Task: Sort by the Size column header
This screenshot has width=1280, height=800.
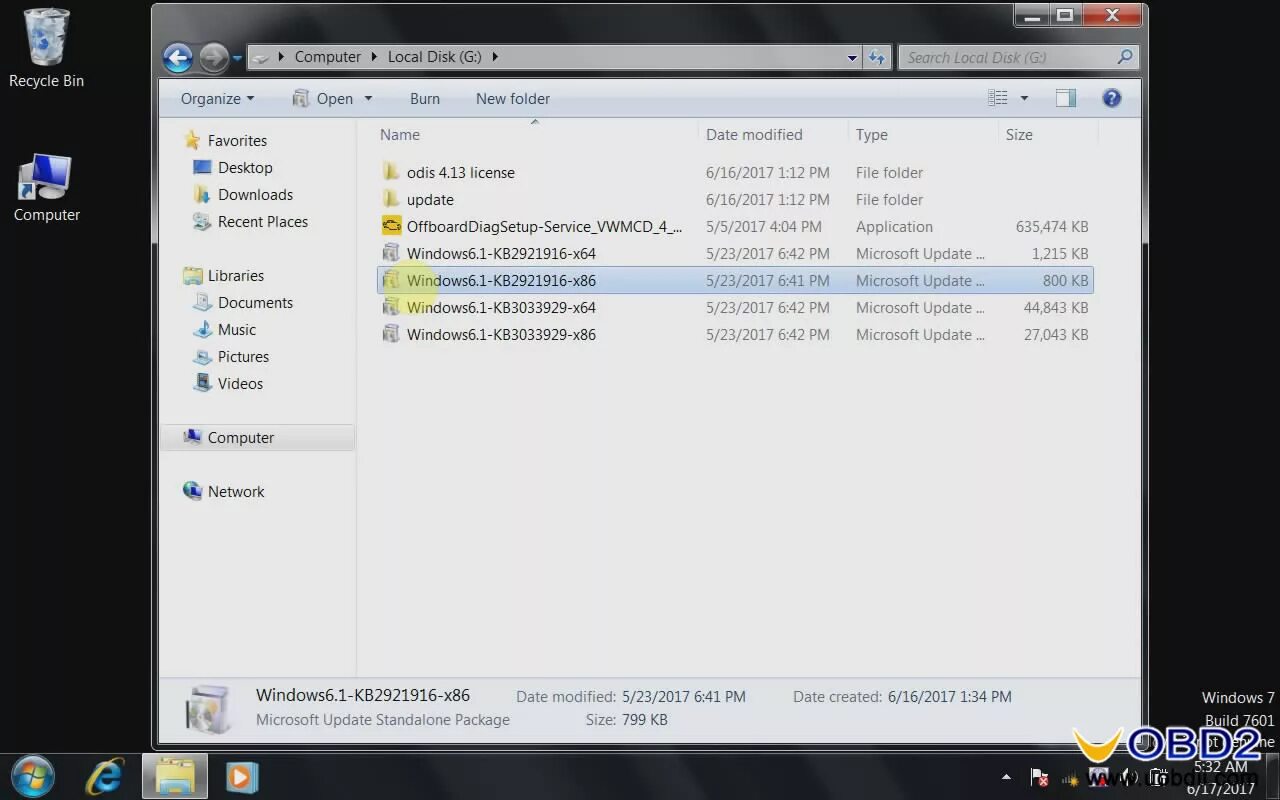Action: point(1019,135)
